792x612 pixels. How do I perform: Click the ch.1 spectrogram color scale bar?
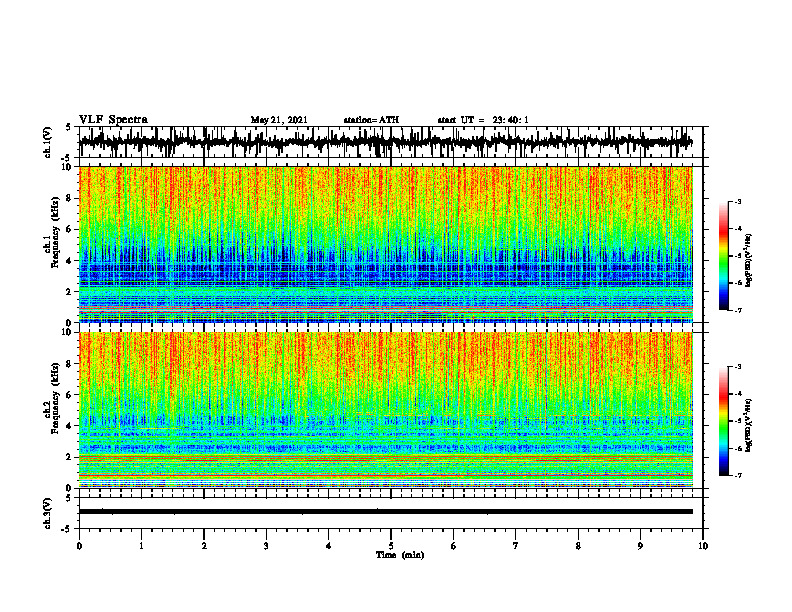[723, 256]
